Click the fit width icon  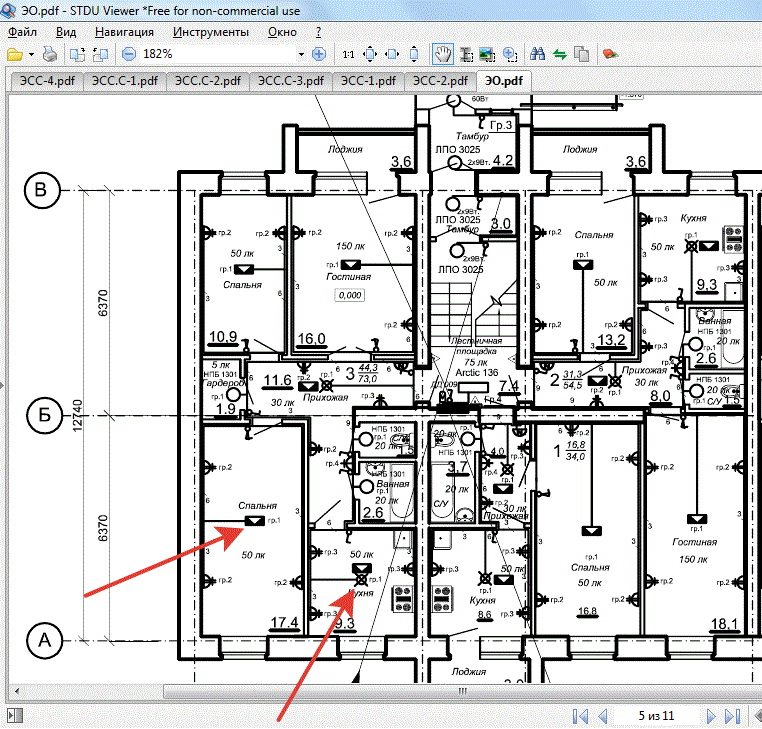click(393, 53)
